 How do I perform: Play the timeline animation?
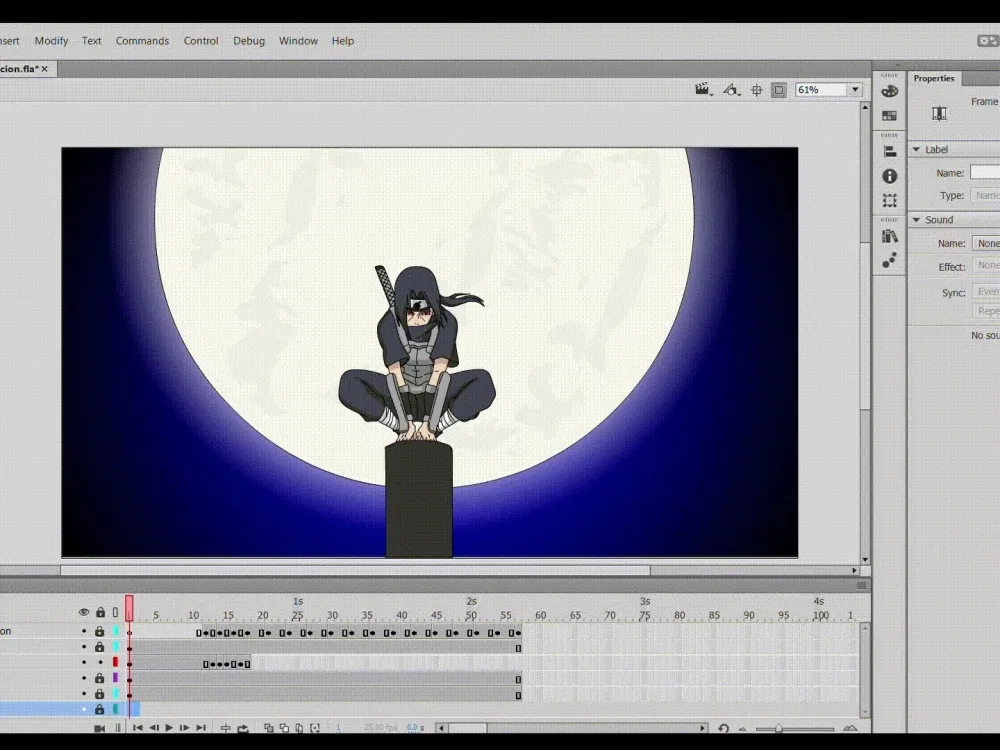(169, 728)
